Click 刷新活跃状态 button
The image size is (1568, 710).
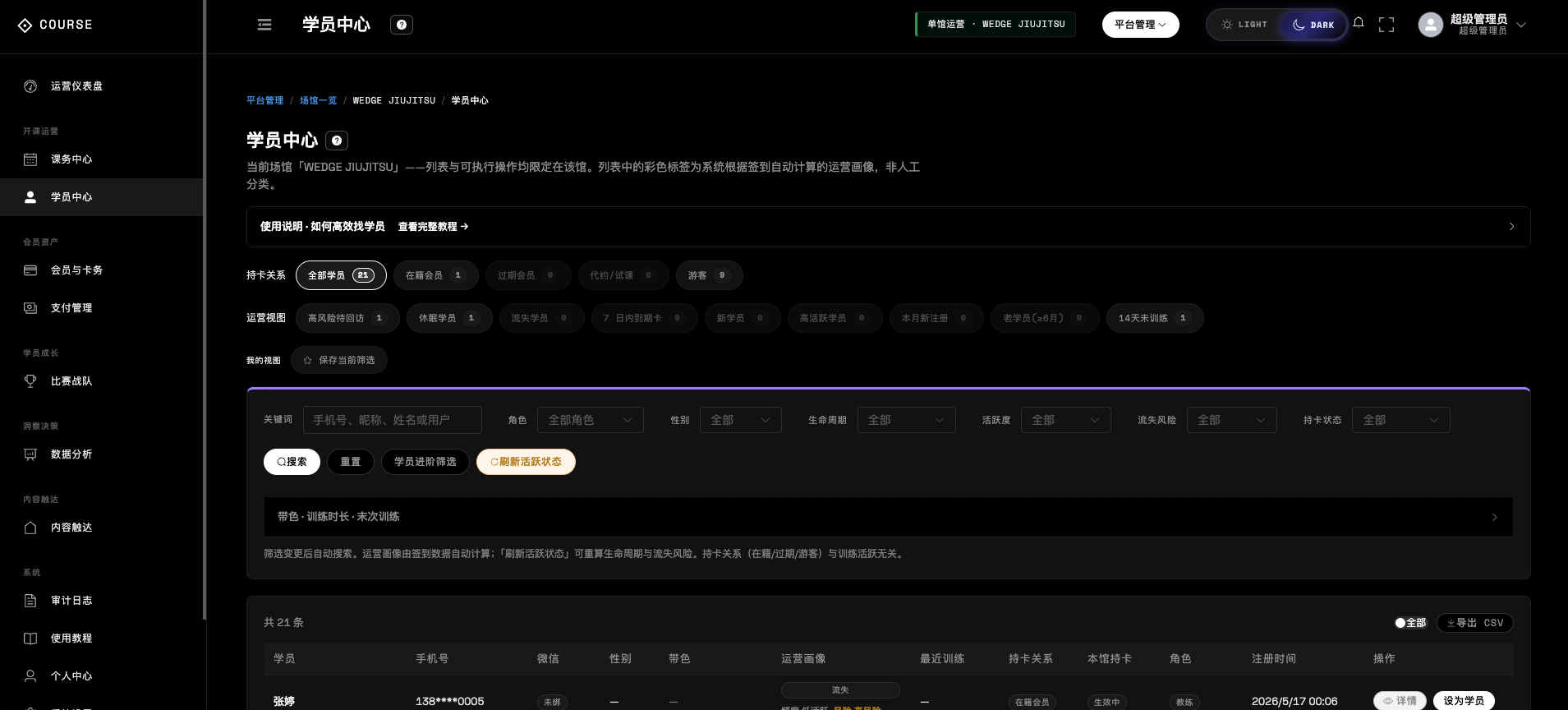coord(526,462)
